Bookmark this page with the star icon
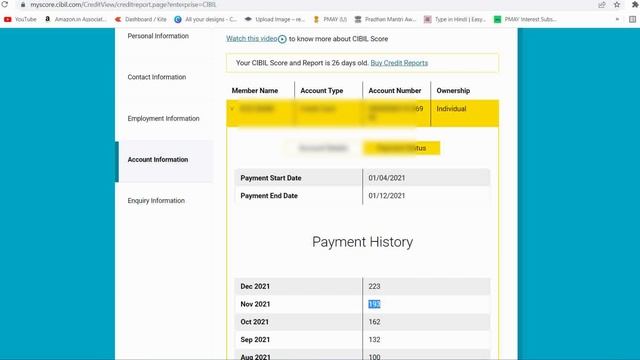Viewport: 640px width, 360px height. 617,4
